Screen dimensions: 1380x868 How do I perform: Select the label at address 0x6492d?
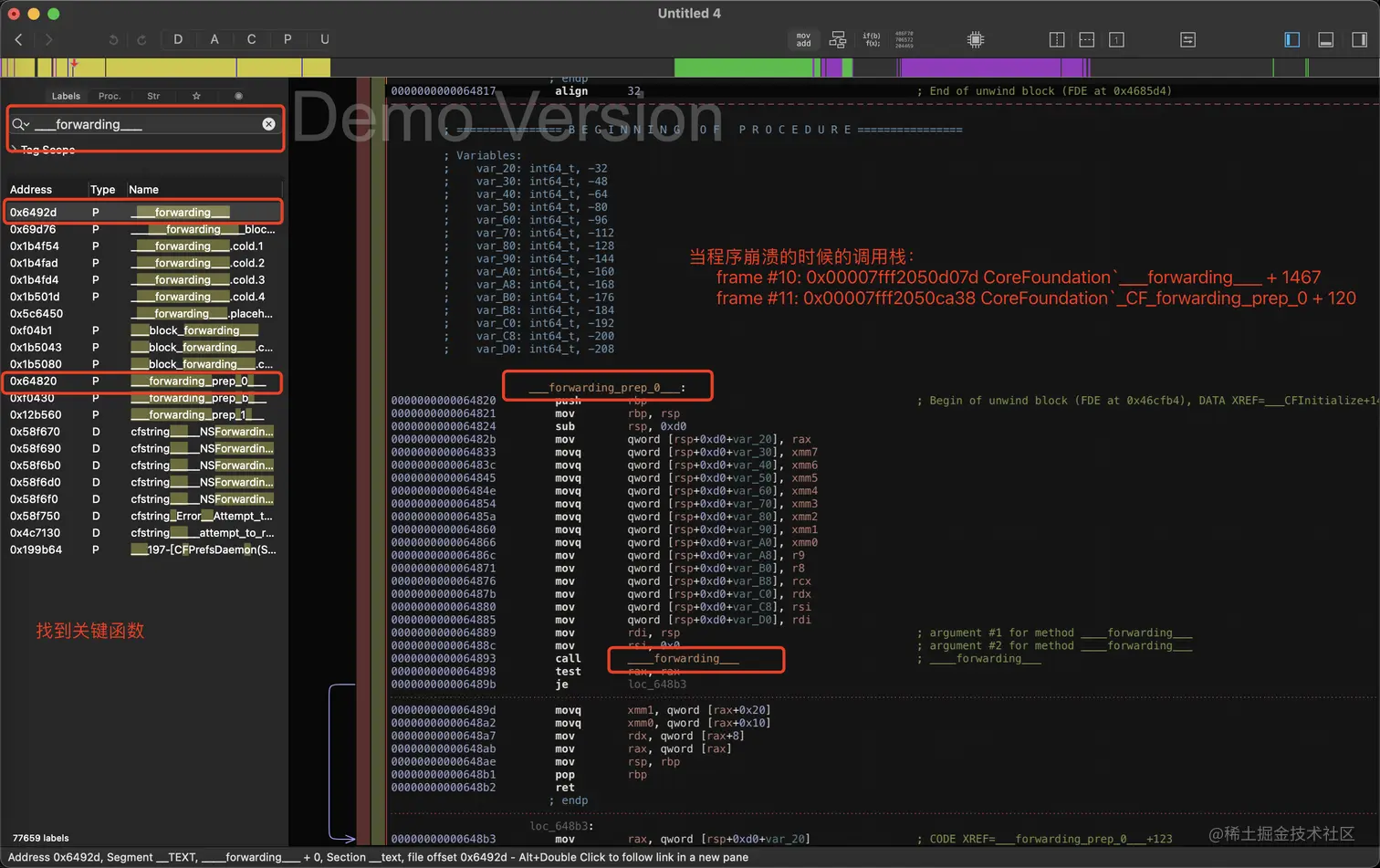(x=142, y=213)
